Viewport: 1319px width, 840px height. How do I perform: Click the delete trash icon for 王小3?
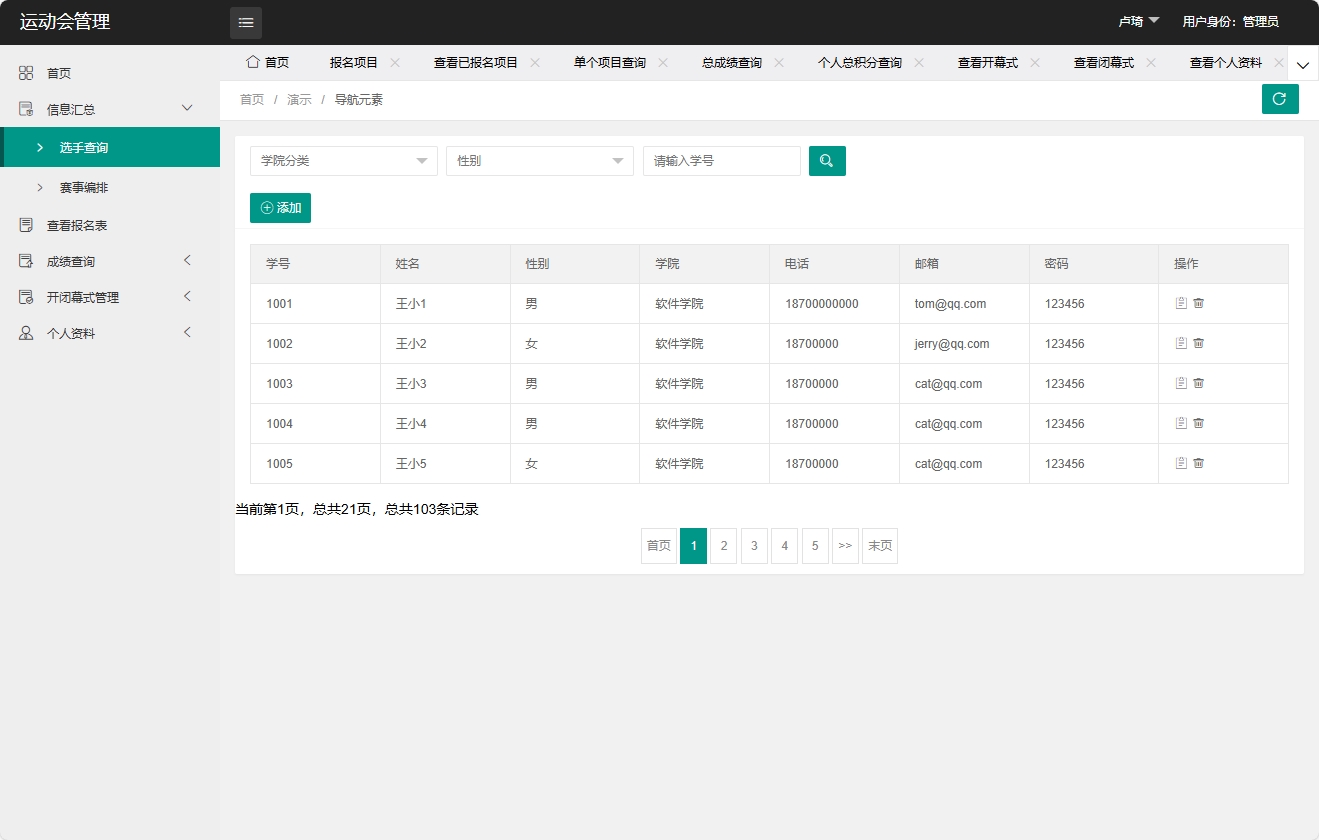tap(1199, 383)
